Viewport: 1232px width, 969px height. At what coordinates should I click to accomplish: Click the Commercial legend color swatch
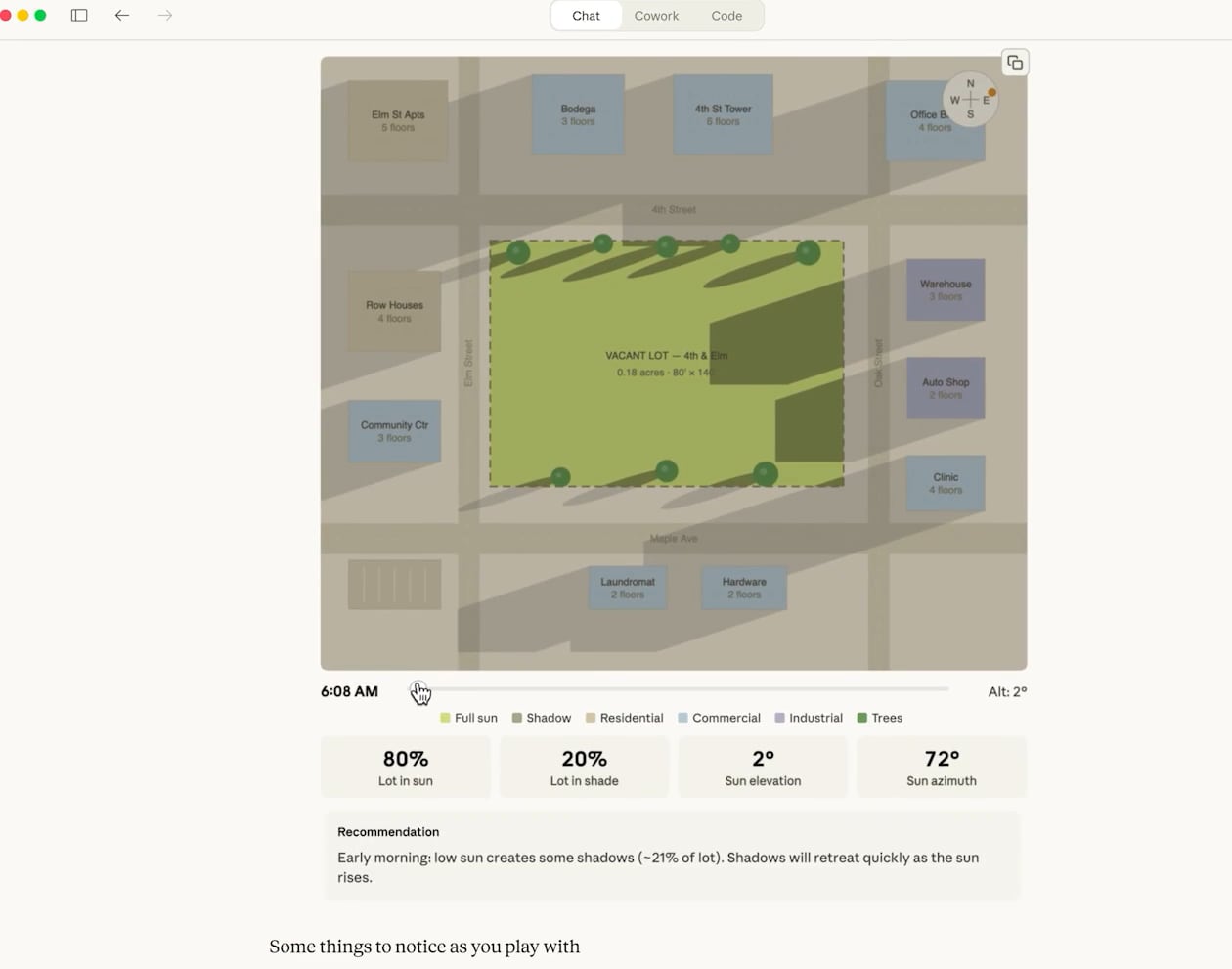pos(684,717)
